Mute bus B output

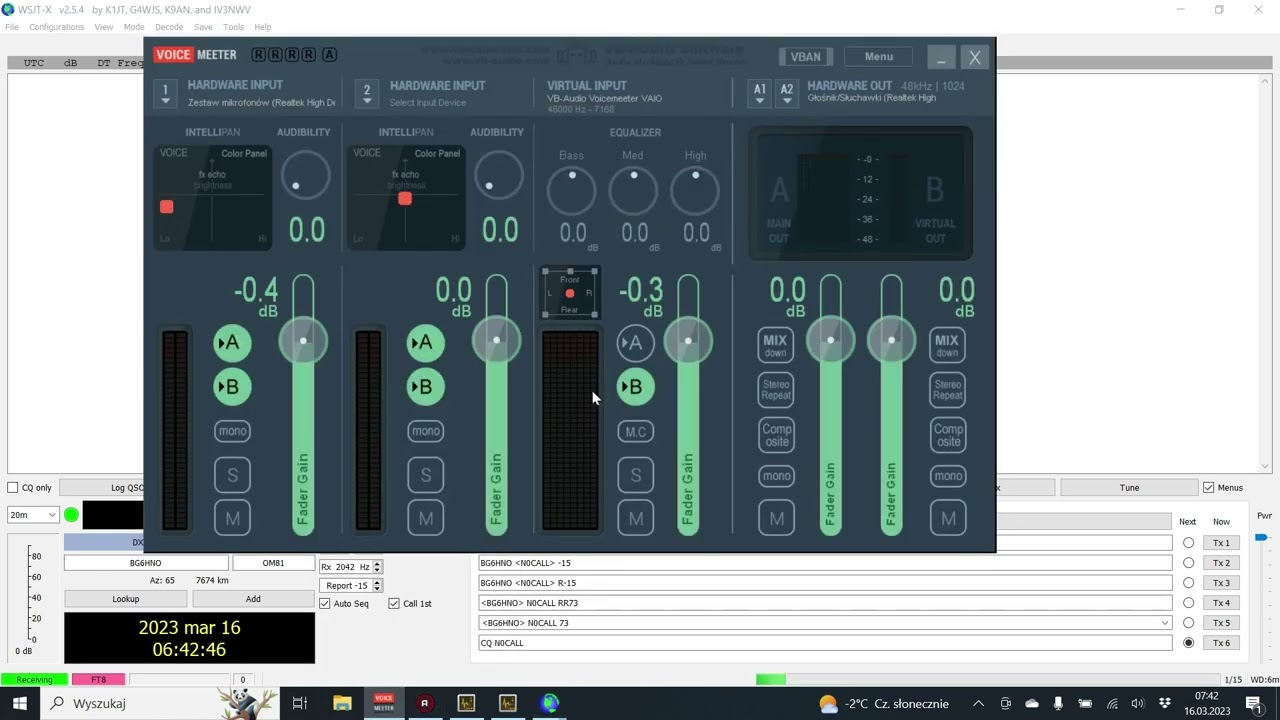(x=947, y=518)
